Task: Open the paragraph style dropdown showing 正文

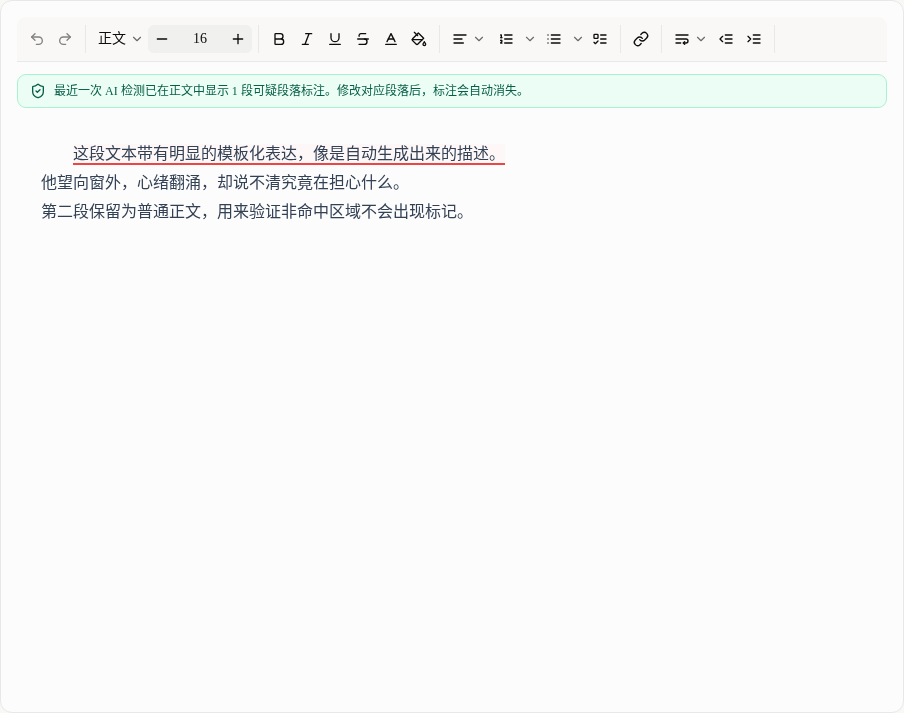Action: (118, 39)
